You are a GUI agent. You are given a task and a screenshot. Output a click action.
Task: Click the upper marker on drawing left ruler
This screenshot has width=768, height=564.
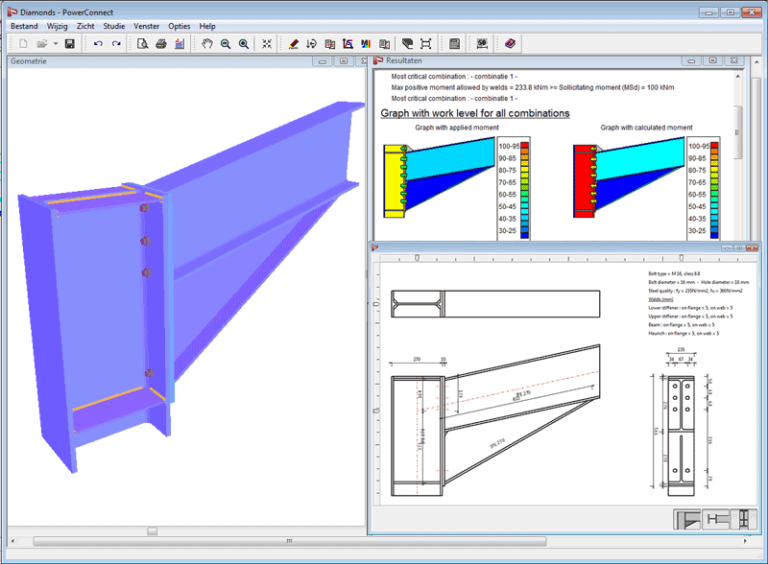(x=376, y=304)
